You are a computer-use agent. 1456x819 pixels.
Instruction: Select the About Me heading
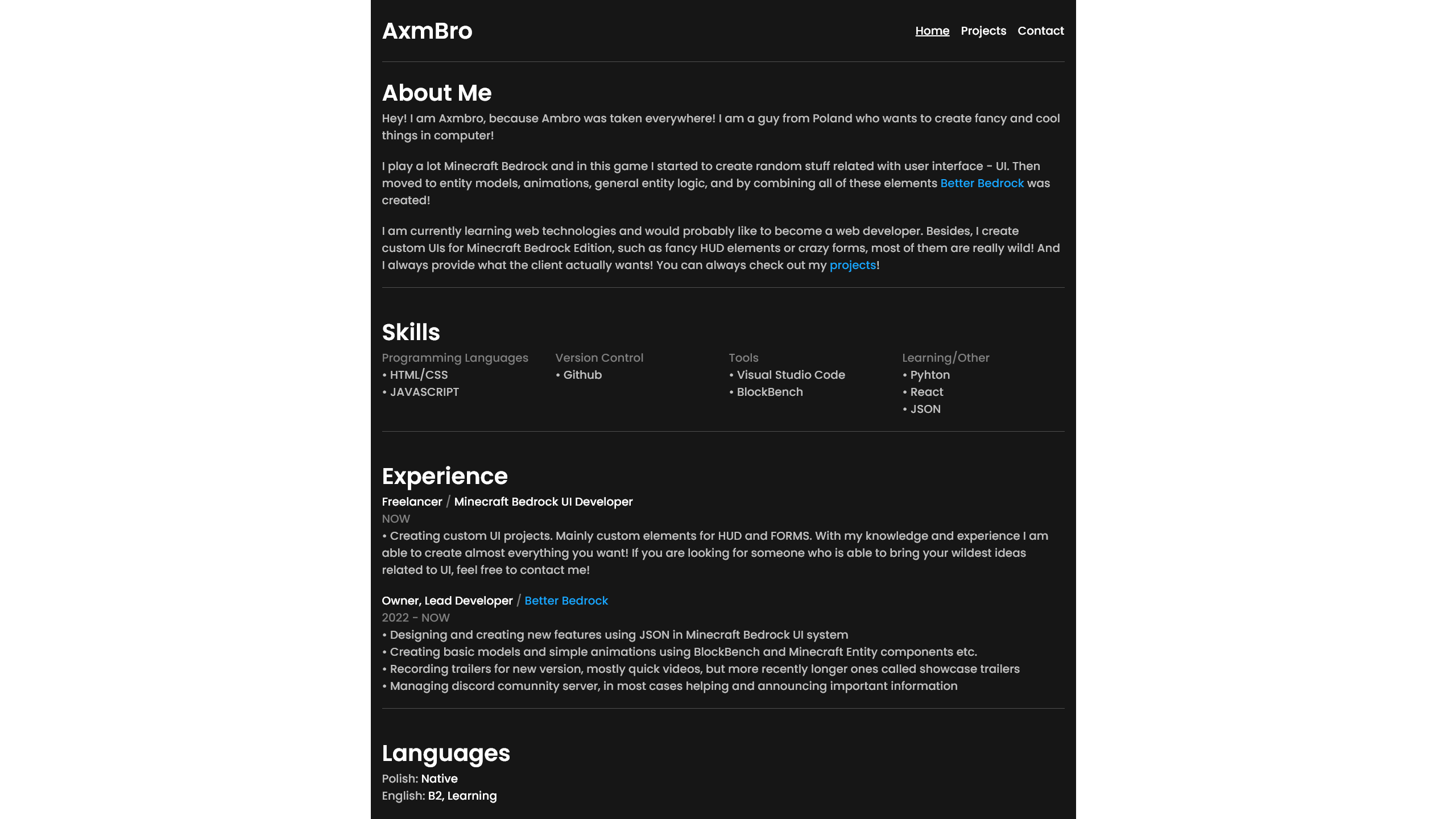437,93
